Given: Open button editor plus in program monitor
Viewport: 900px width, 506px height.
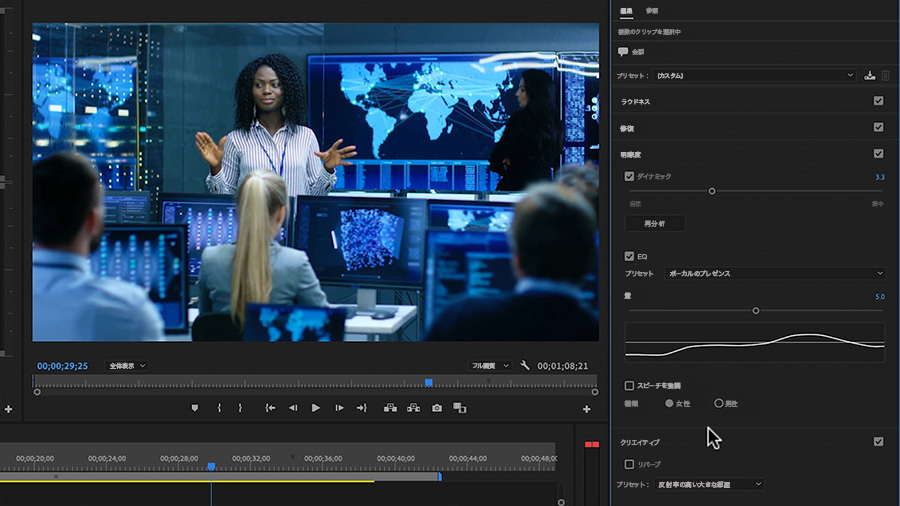Looking at the screenshot, I should point(587,409).
